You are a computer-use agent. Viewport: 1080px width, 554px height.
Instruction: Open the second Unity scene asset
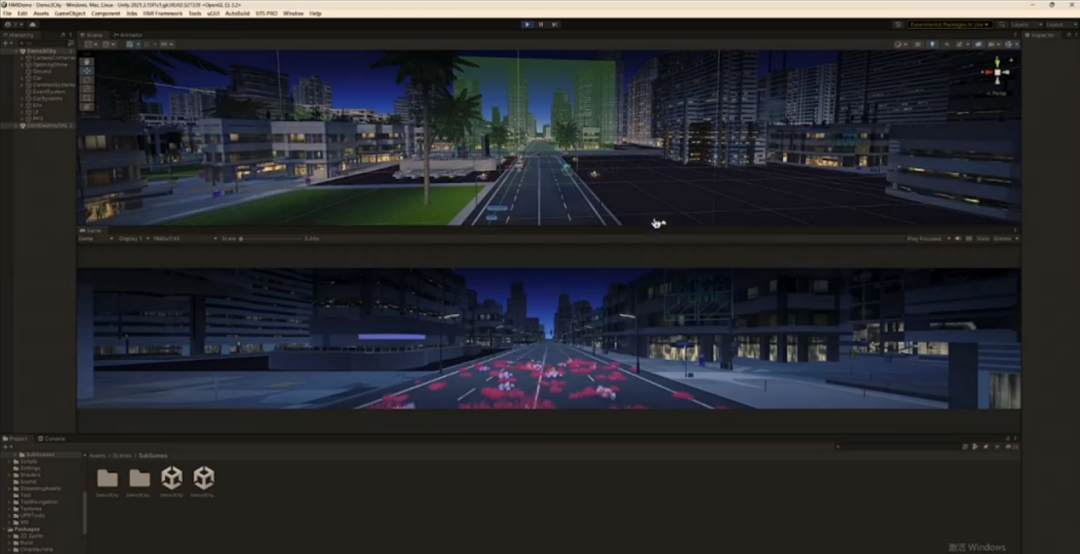coord(204,479)
